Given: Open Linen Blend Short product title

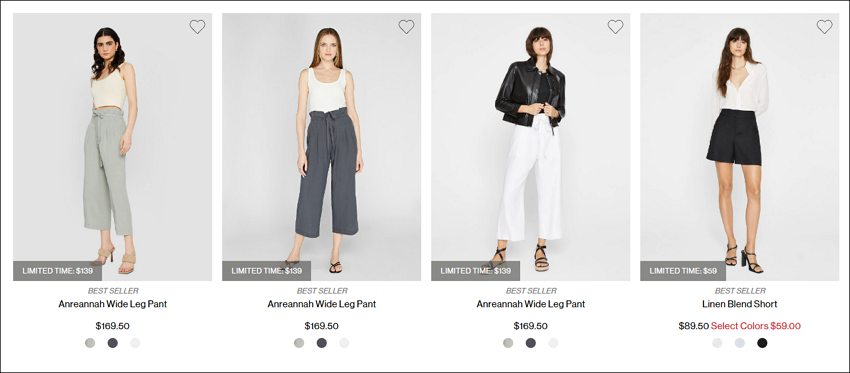Looking at the screenshot, I should [739, 304].
